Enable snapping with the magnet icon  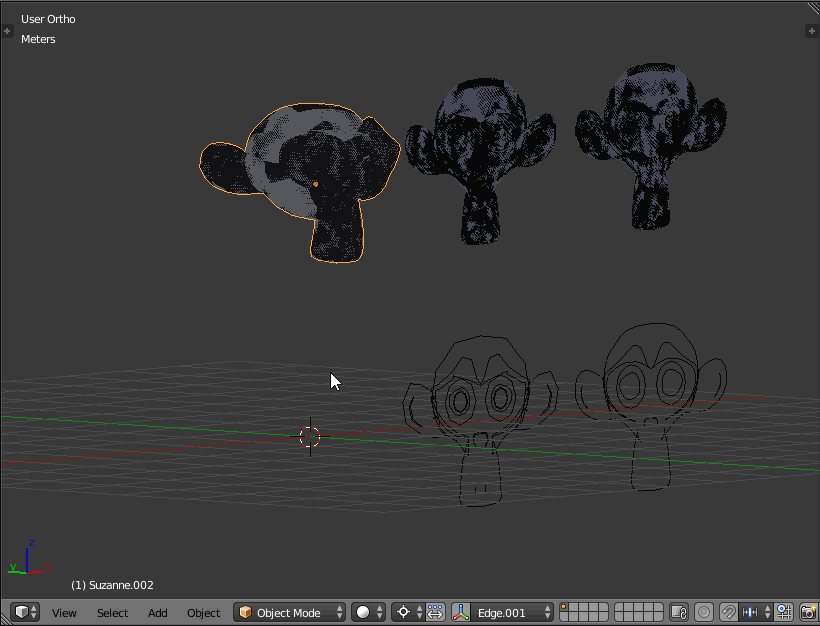pos(728,612)
